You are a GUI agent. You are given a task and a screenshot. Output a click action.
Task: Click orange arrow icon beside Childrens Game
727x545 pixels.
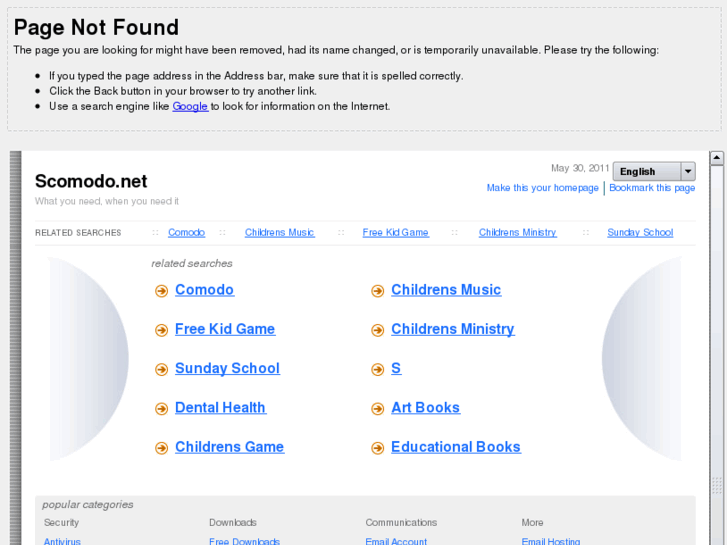click(161, 448)
